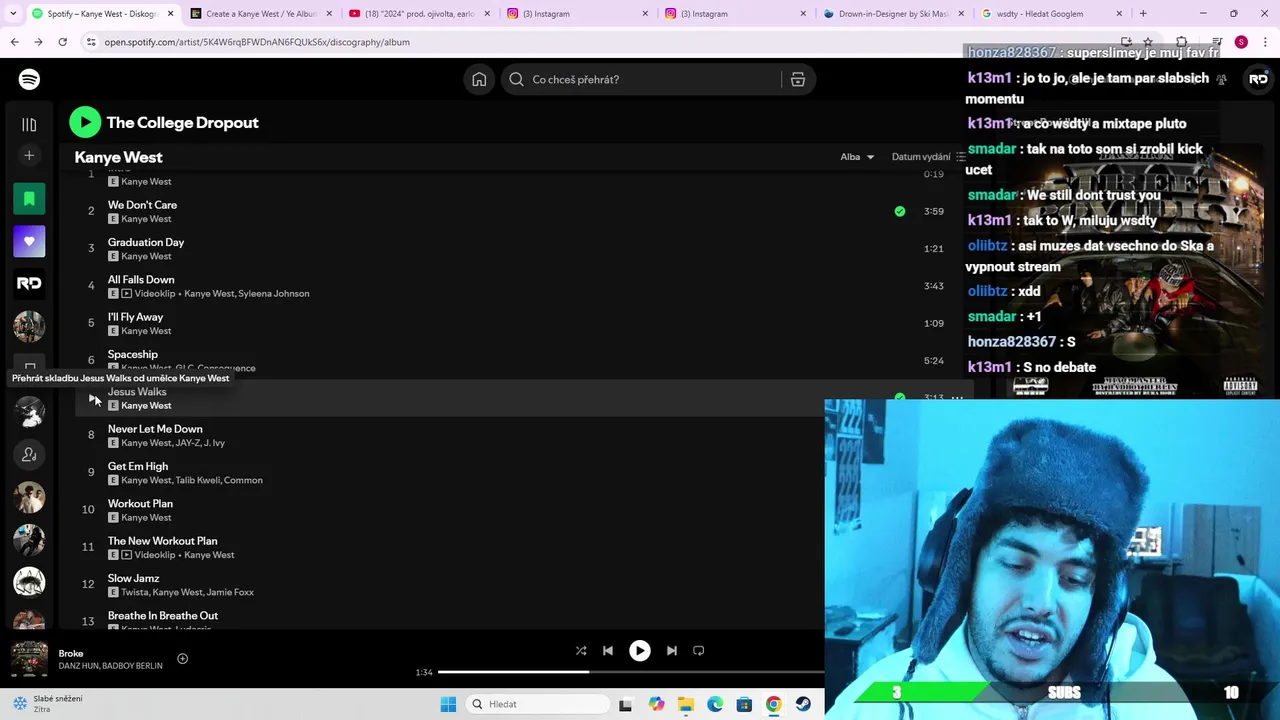Viewport: 1280px width, 720px height.
Task: Select Graduation Day track
Action: point(146,242)
